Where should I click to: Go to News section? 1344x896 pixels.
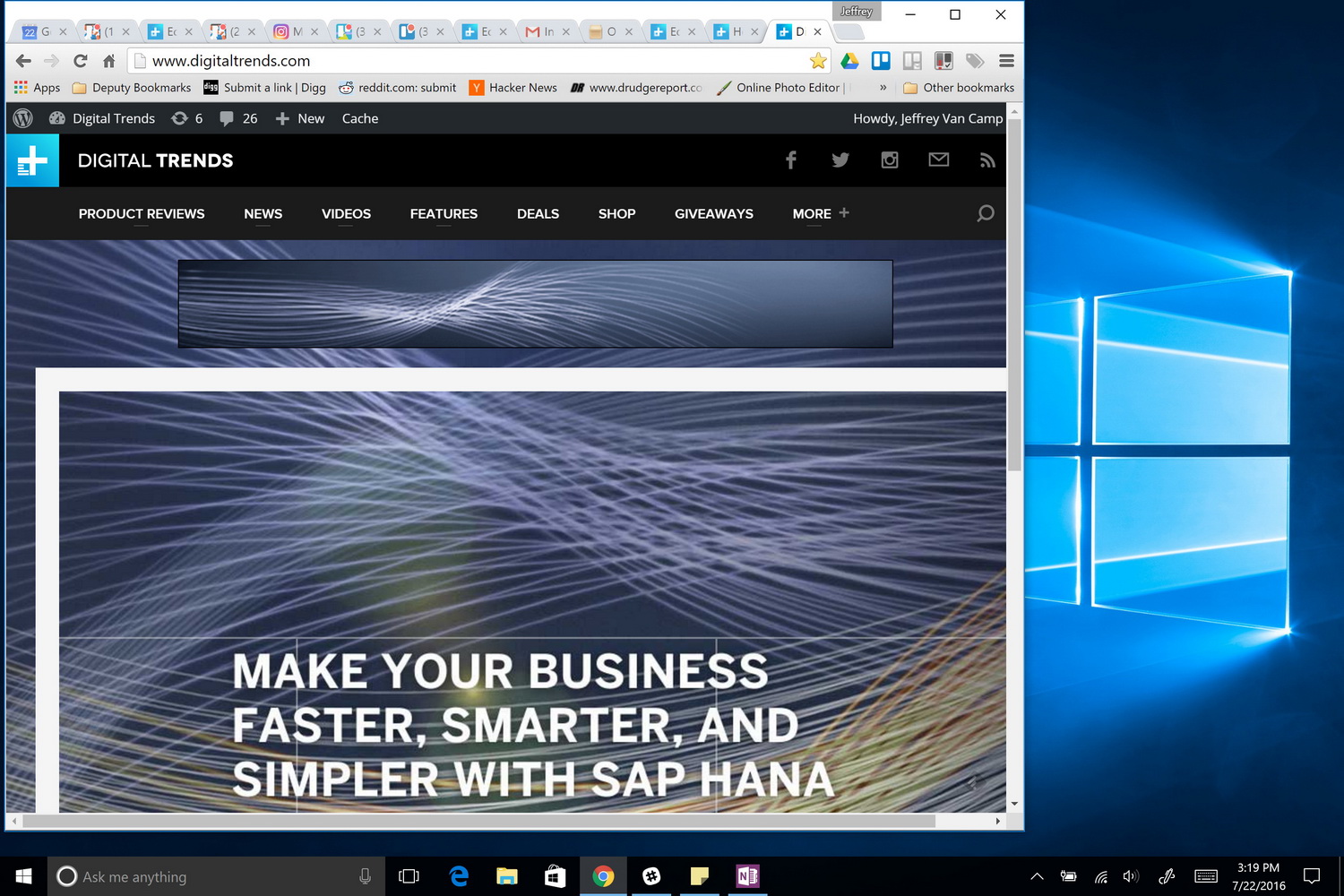click(x=263, y=214)
